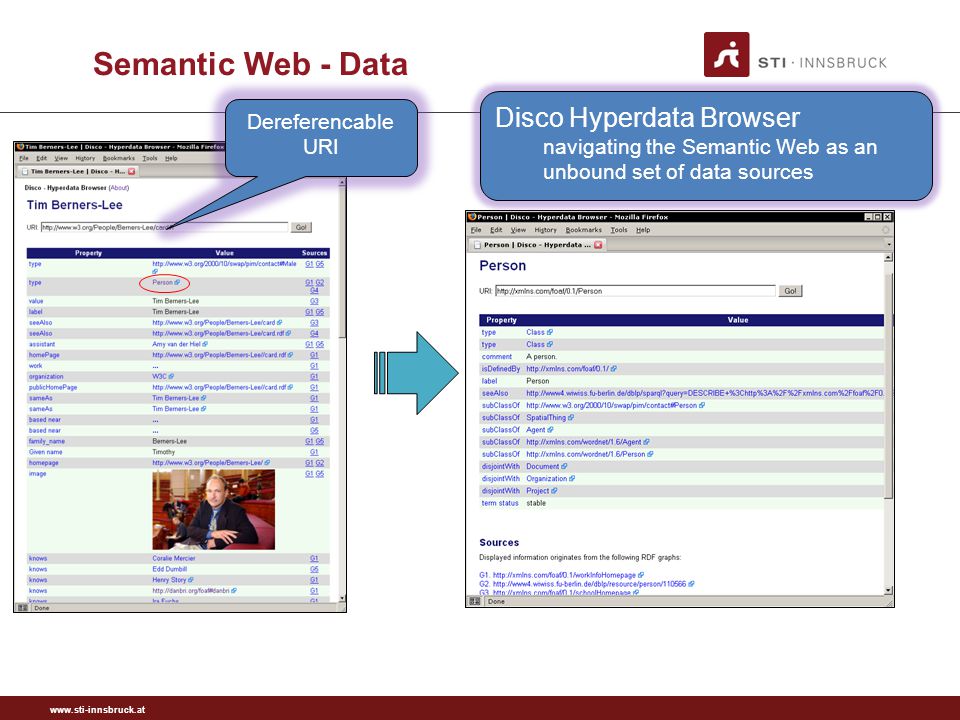
Task: Click throbber icon in Person window menu bar
Action: pyautogui.click(x=885, y=230)
